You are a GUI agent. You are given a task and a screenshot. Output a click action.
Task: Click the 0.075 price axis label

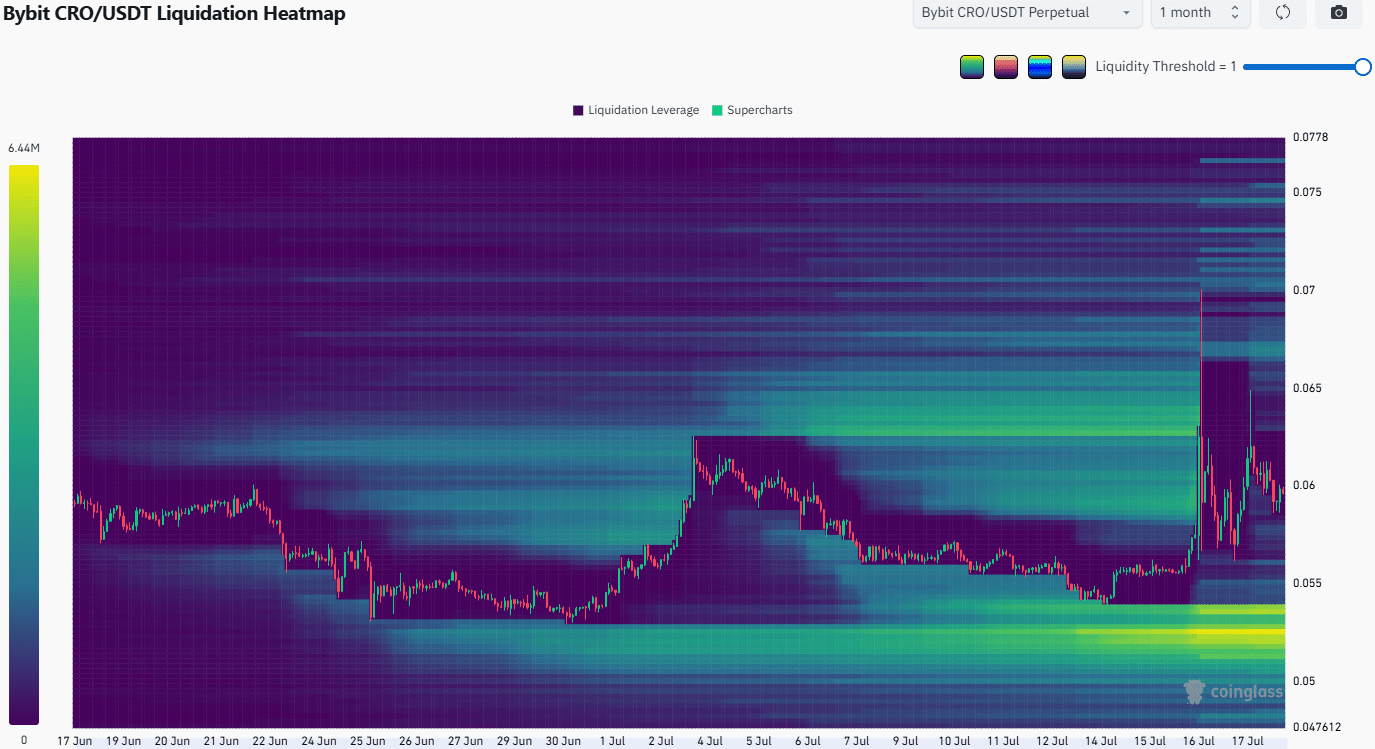click(x=1305, y=192)
